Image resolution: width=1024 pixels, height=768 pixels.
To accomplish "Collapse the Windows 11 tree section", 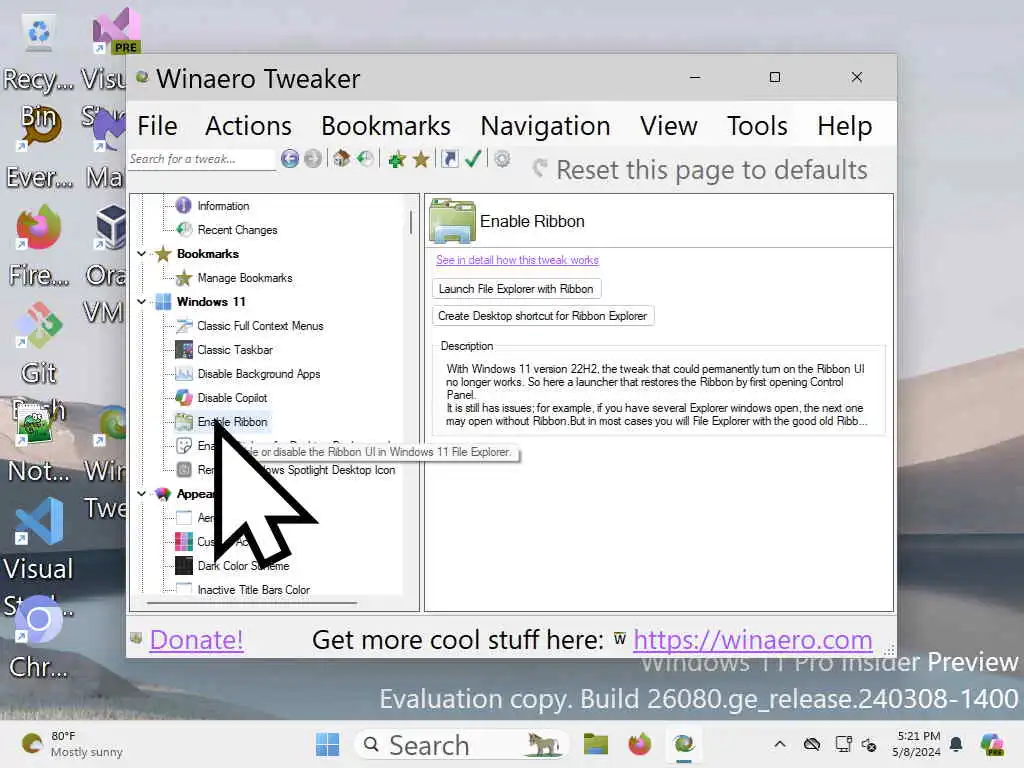I will (142, 302).
